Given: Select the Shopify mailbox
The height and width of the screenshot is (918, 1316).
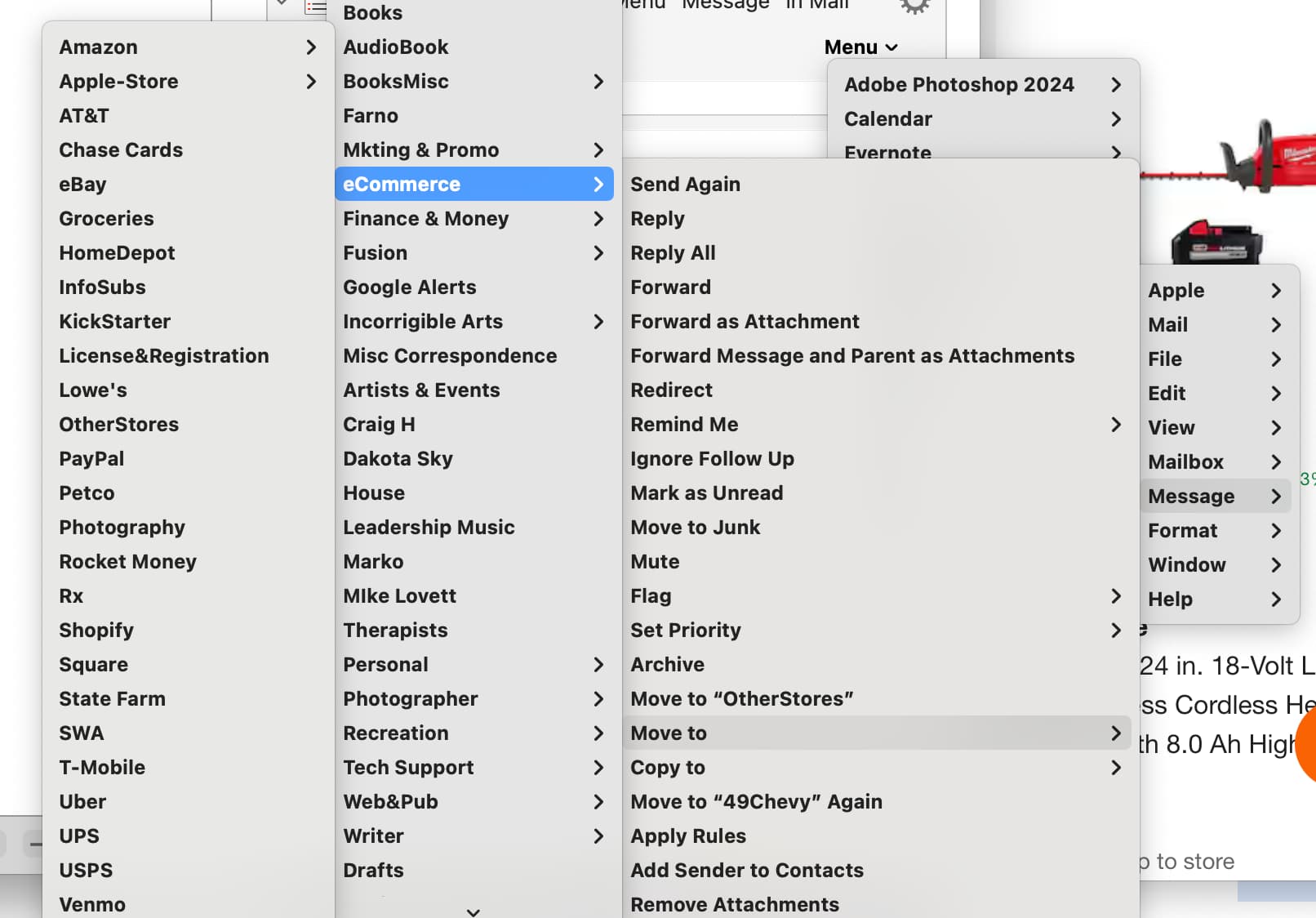Looking at the screenshot, I should tap(188, 631).
